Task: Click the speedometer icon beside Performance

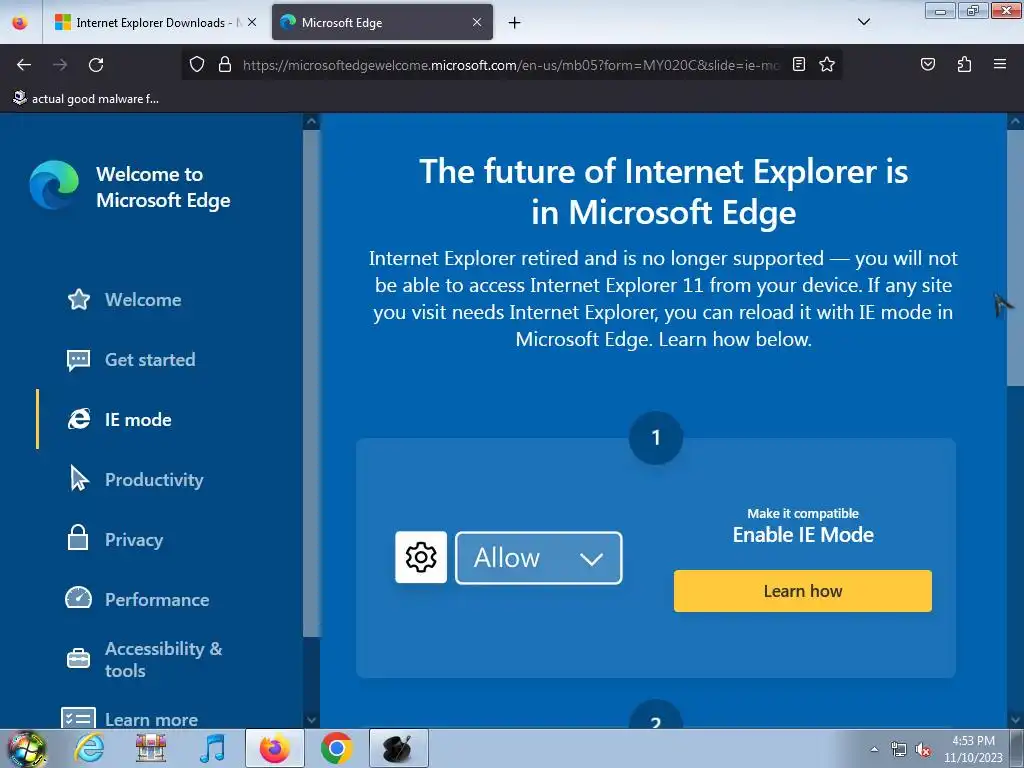Action: pyautogui.click(x=78, y=598)
